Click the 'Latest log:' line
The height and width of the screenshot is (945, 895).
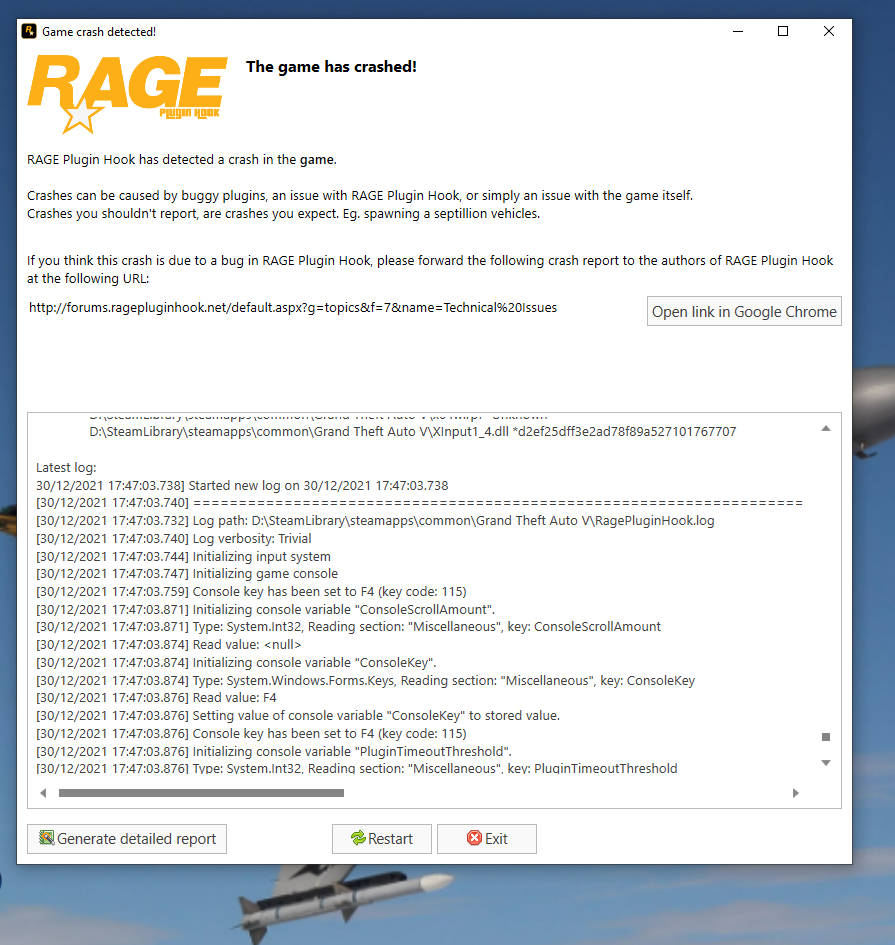pyautogui.click(x=66, y=468)
